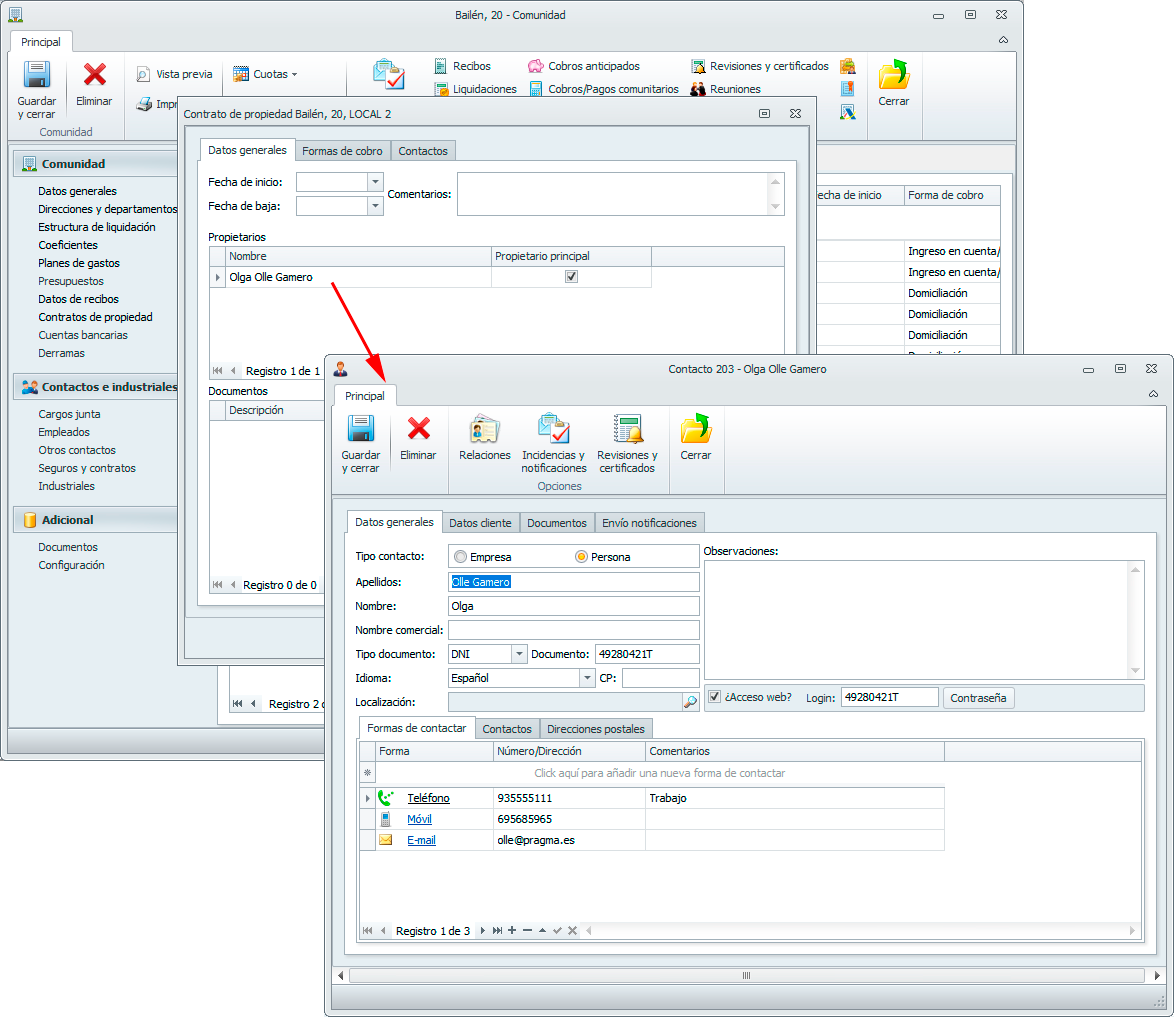Viewport: 1174px width, 1017px height.
Task: Switch to Envío notificaciones tab
Action: [649, 523]
